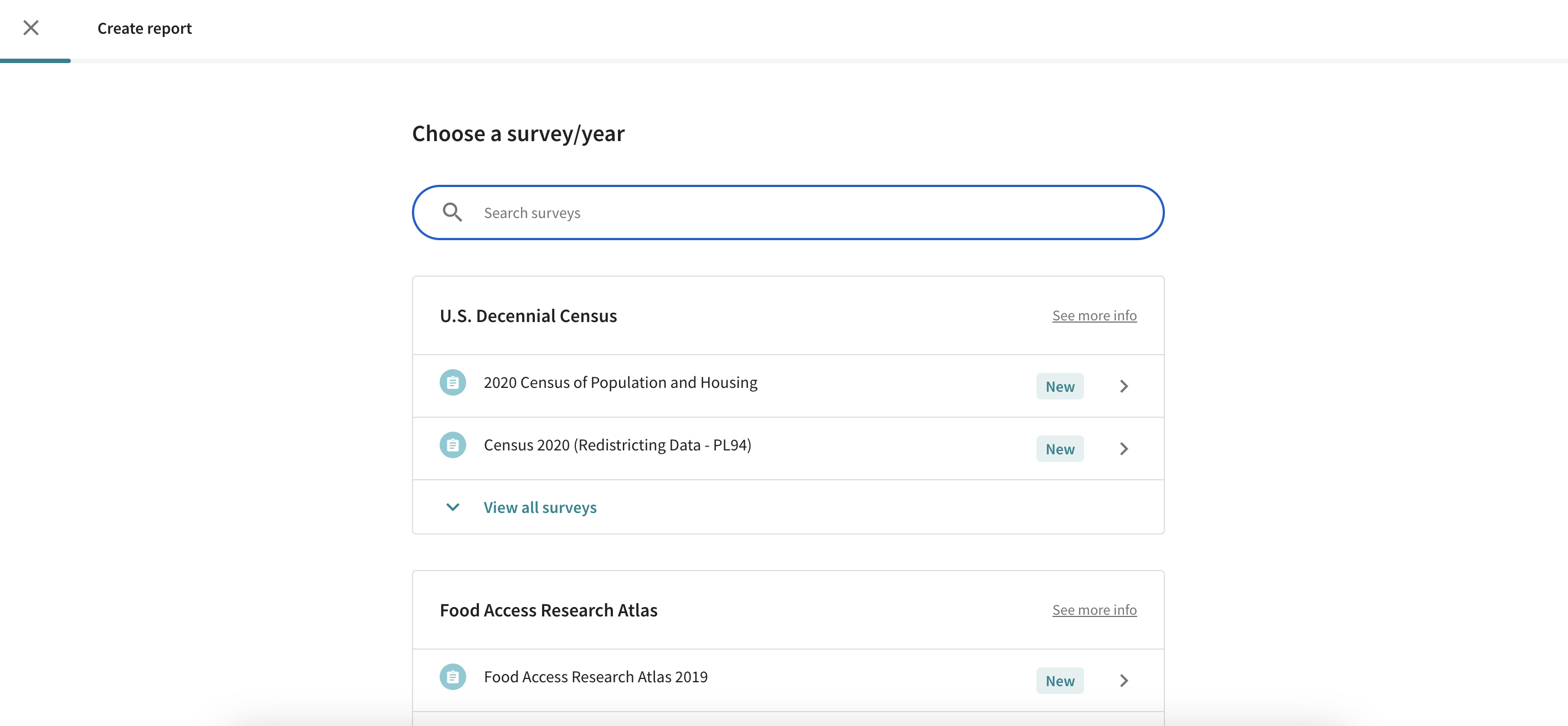Click the magnifying glass search icon
This screenshot has height=726, width=1568.
[x=452, y=212]
